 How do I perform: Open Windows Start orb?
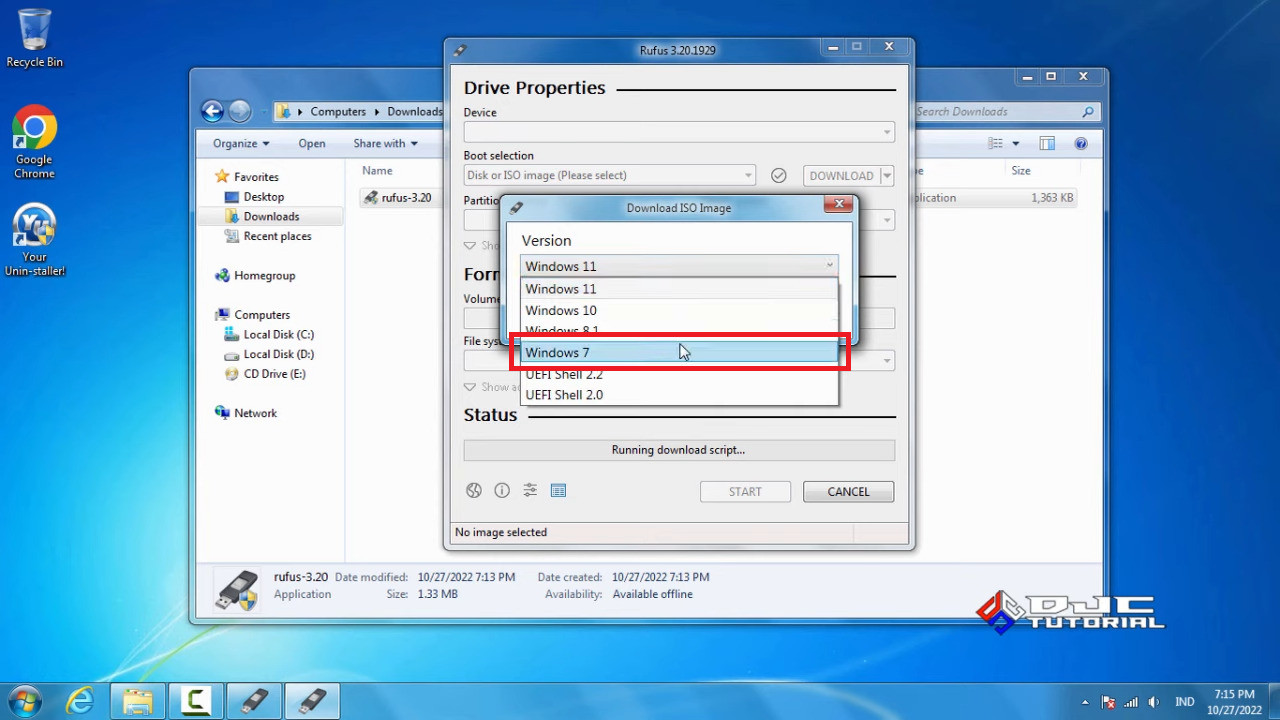pyautogui.click(x=24, y=700)
